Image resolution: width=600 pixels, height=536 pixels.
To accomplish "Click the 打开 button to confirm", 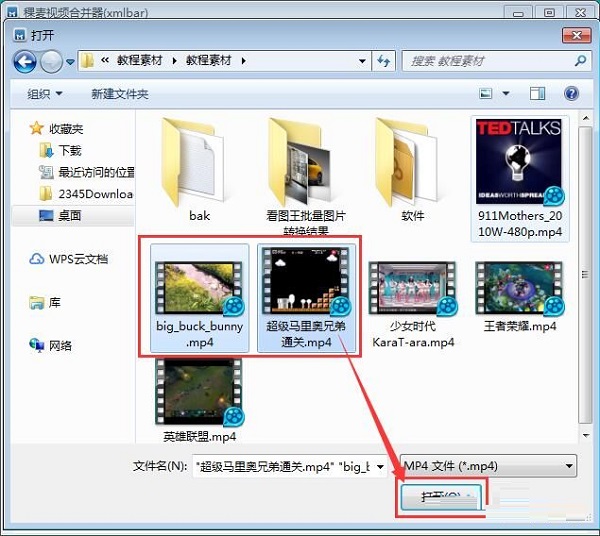I will pos(441,497).
